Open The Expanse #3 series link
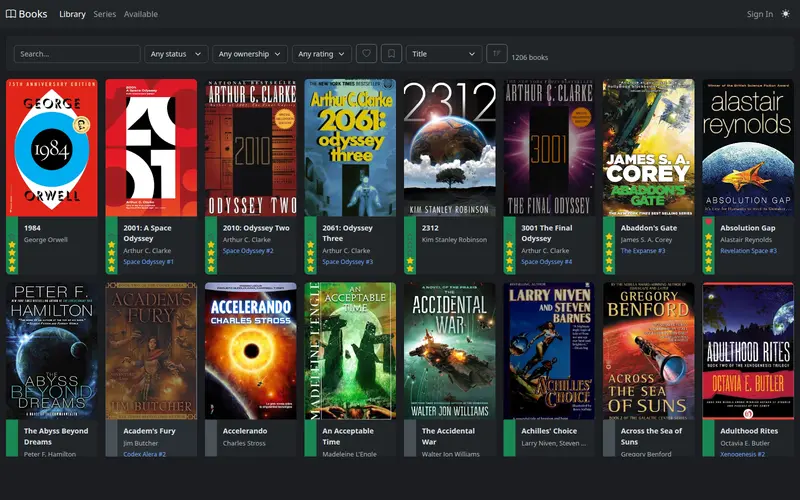Viewport: 800px width, 500px height. click(x=643, y=251)
